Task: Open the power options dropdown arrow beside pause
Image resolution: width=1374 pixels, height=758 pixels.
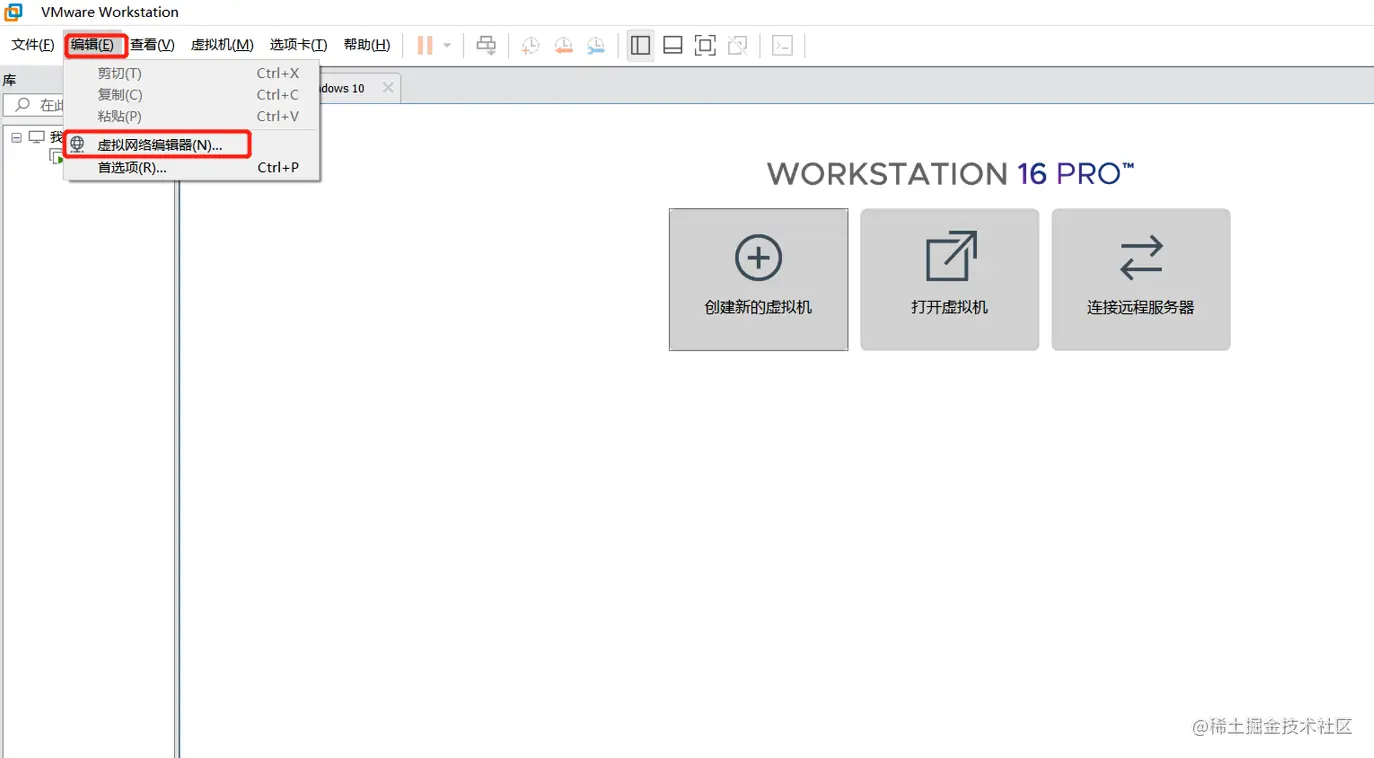Action: click(x=447, y=45)
